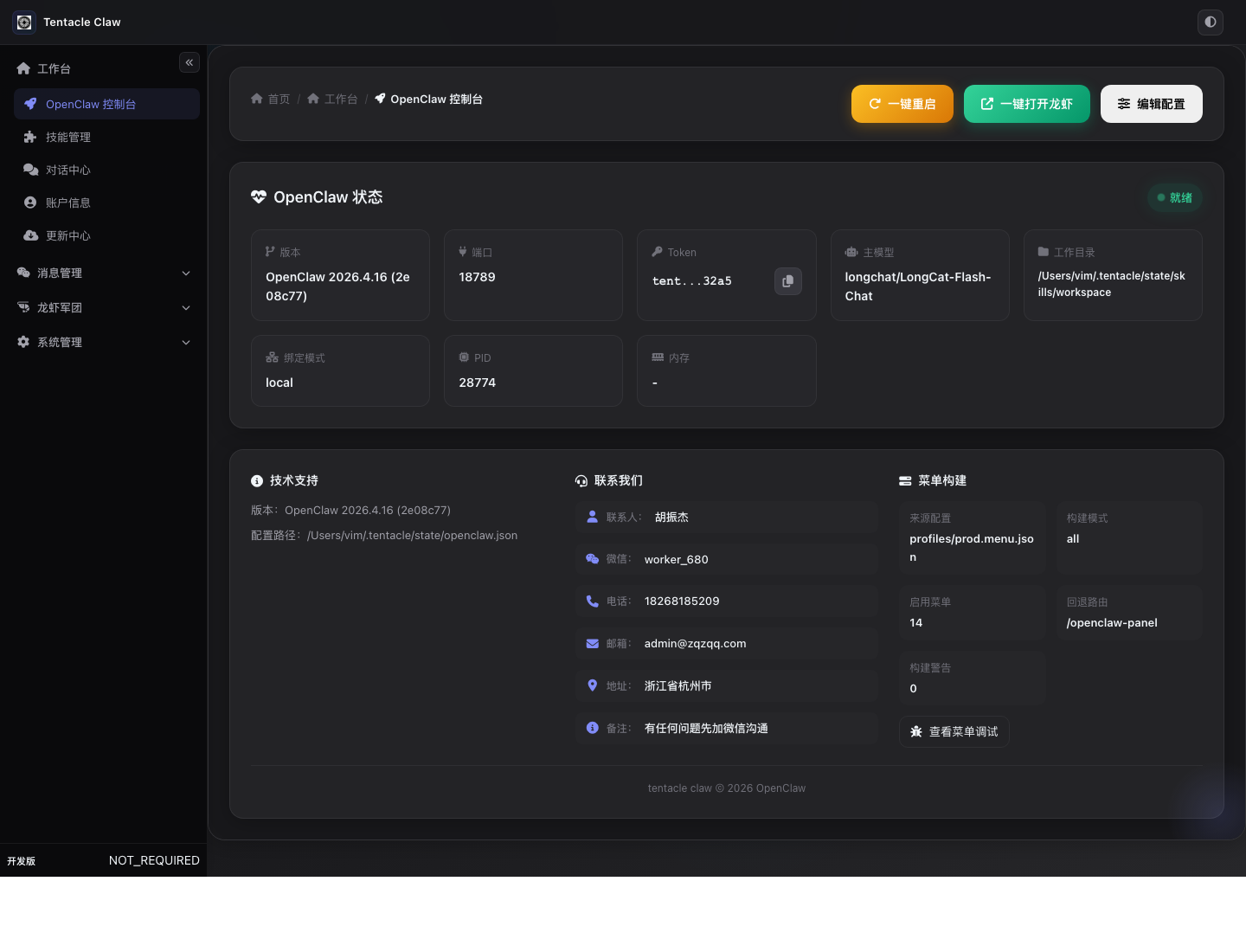Click the memory icon on 内存 card
1246x952 pixels.
658,357
